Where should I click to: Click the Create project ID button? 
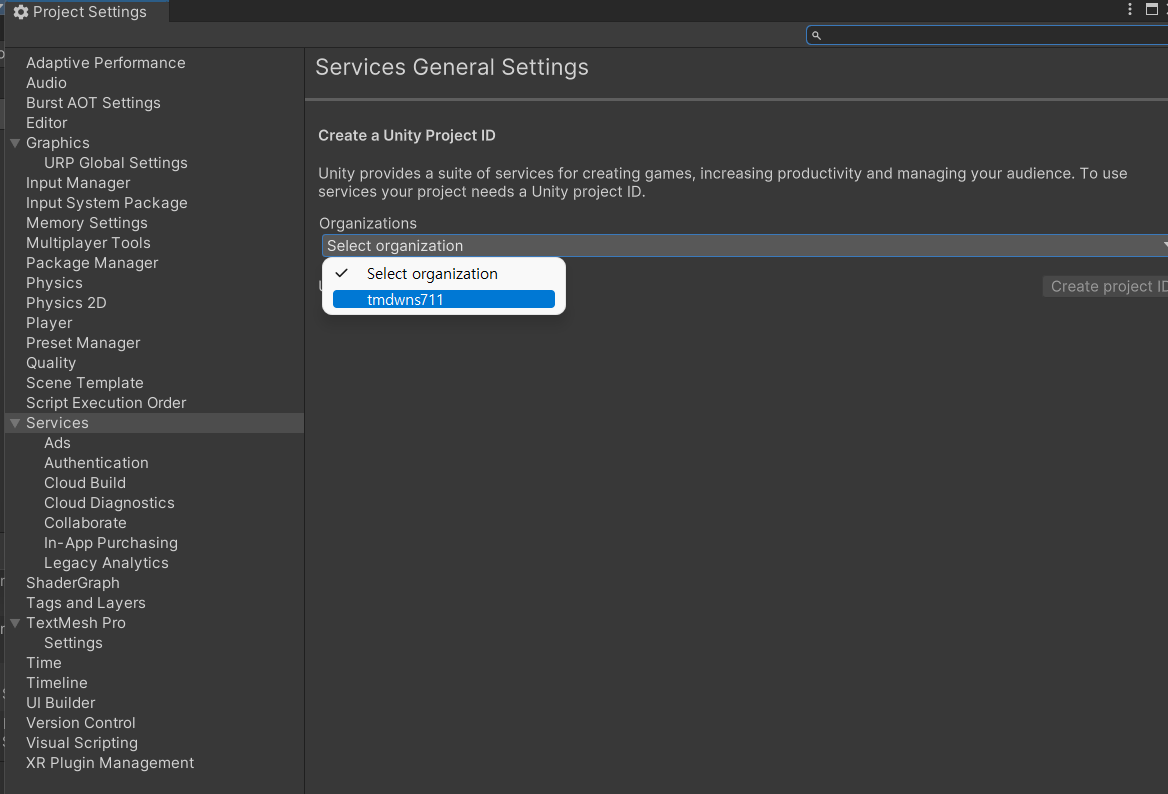click(1107, 287)
